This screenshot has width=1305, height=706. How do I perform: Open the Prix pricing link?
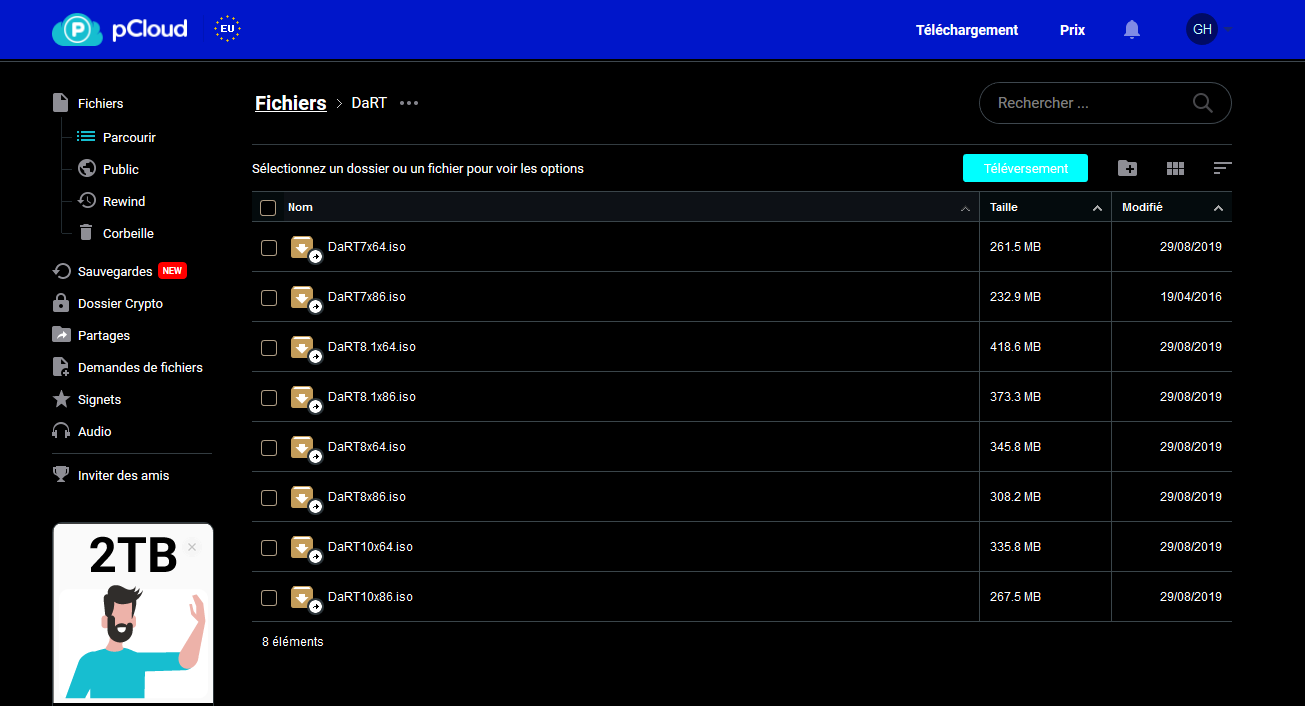[x=1072, y=30]
